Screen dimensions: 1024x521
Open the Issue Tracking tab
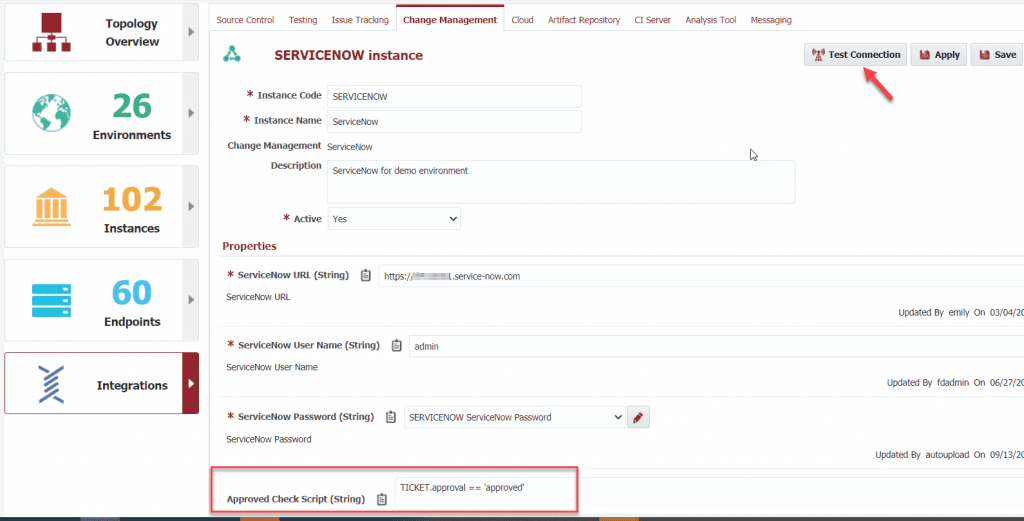click(x=358, y=20)
